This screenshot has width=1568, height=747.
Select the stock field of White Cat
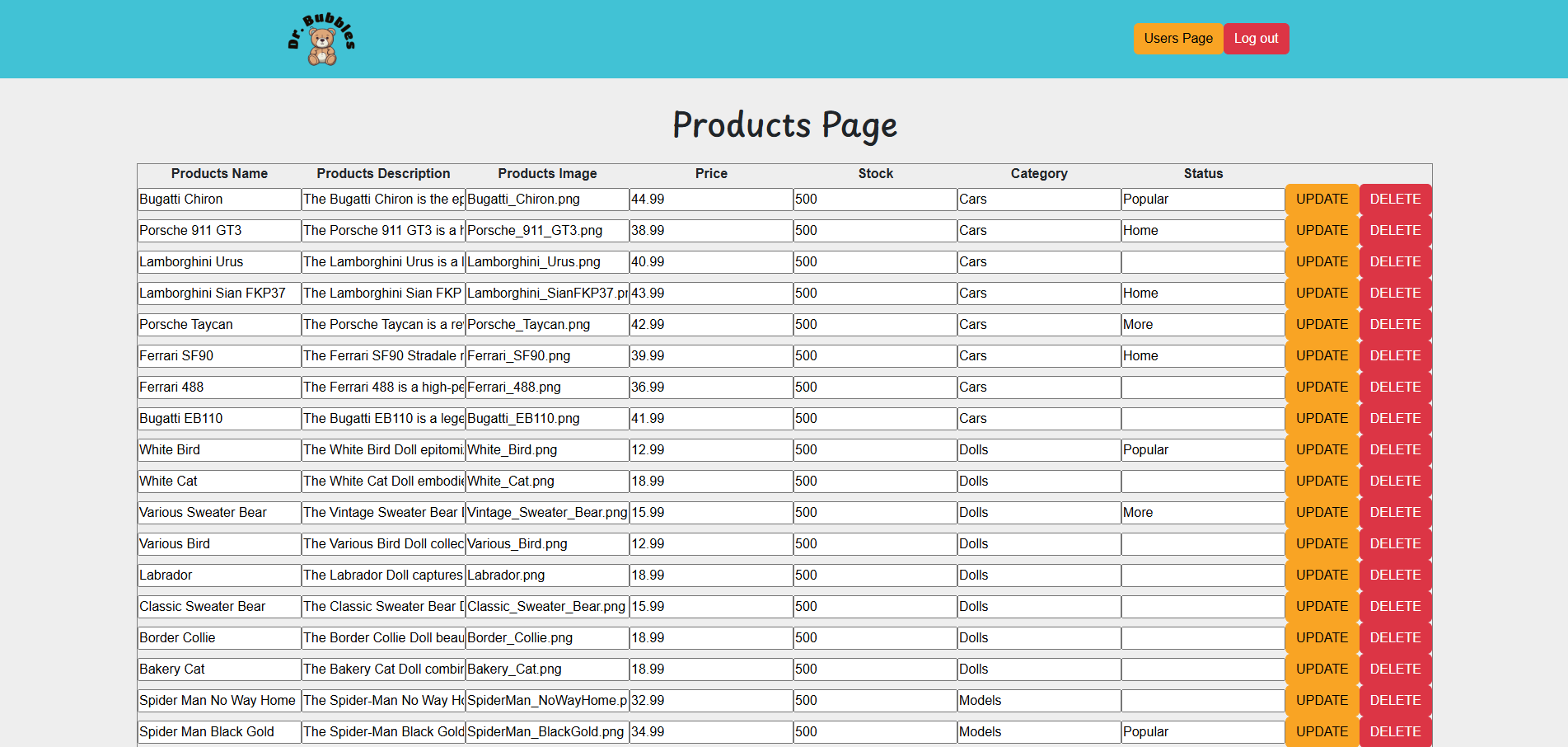874,481
